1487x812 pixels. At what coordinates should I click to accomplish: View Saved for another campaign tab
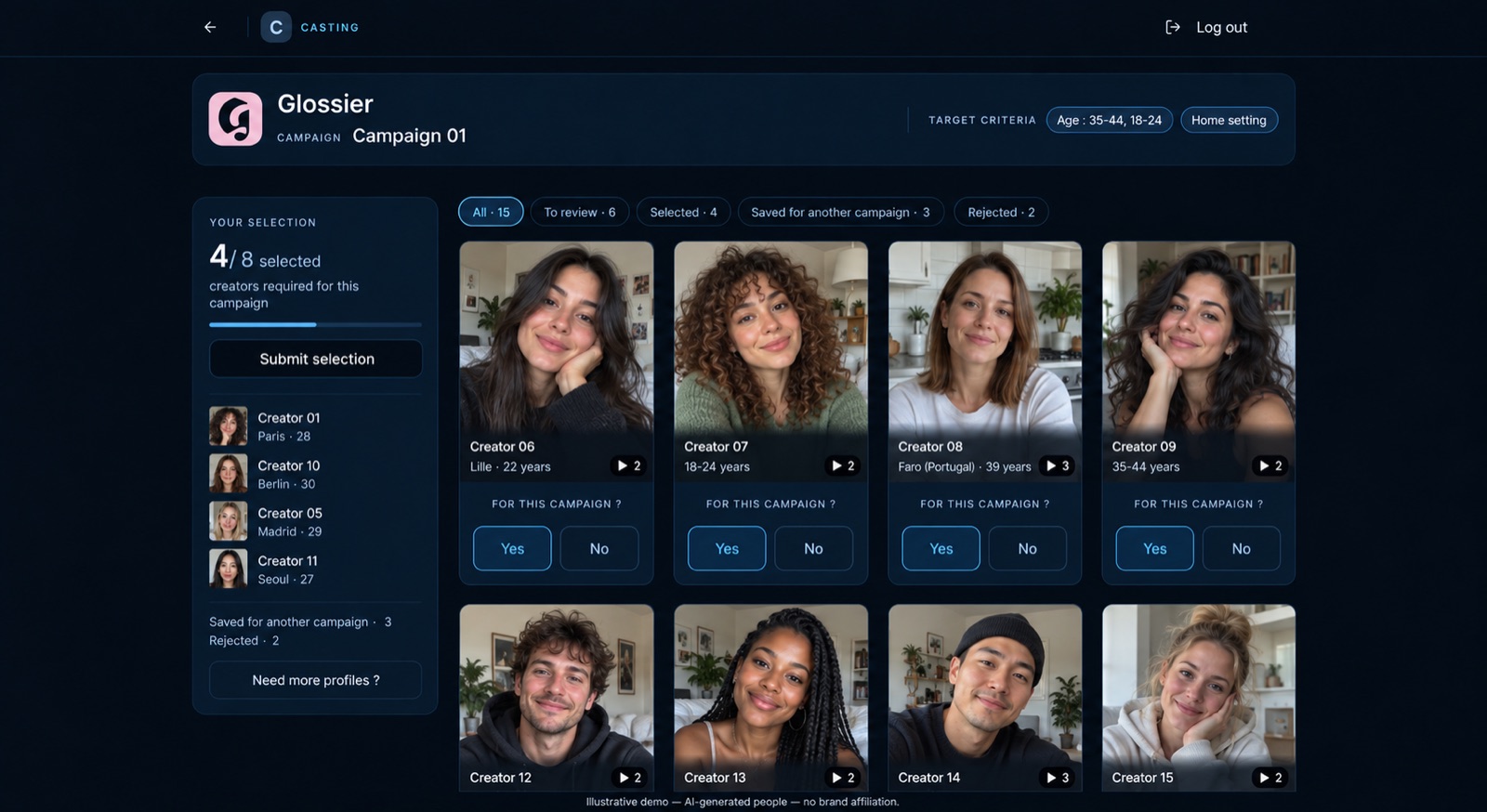click(841, 212)
